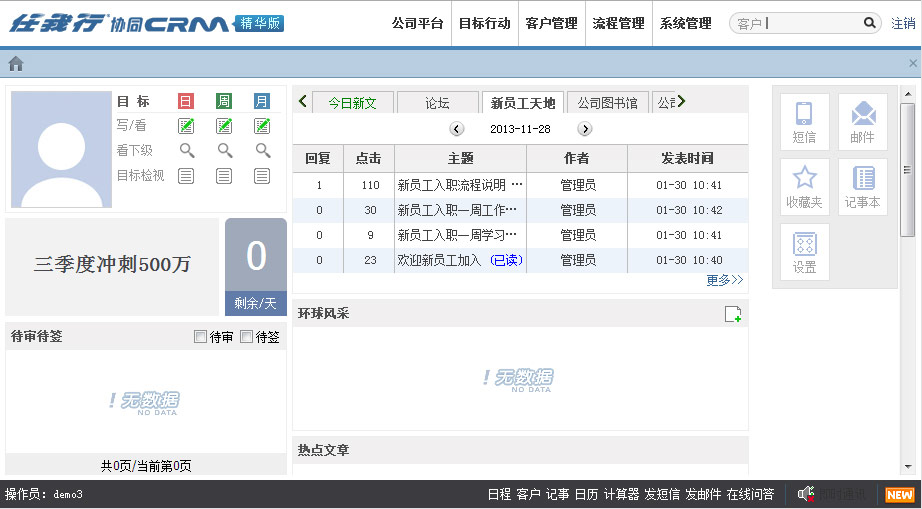Open the 设置 settings icon
The image size is (922, 509).
coord(804,252)
